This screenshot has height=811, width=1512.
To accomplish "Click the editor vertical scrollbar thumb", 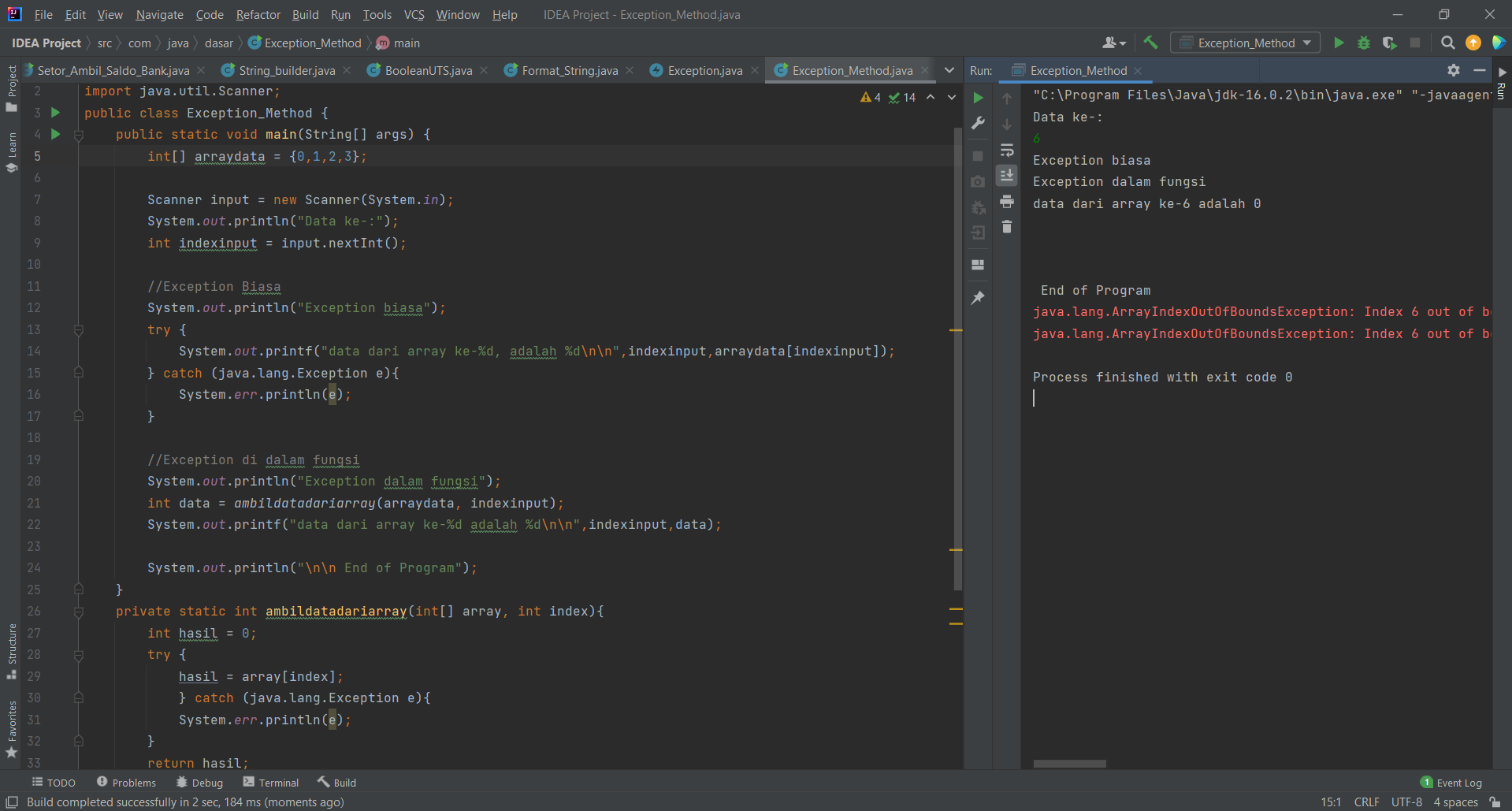I will [957, 359].
